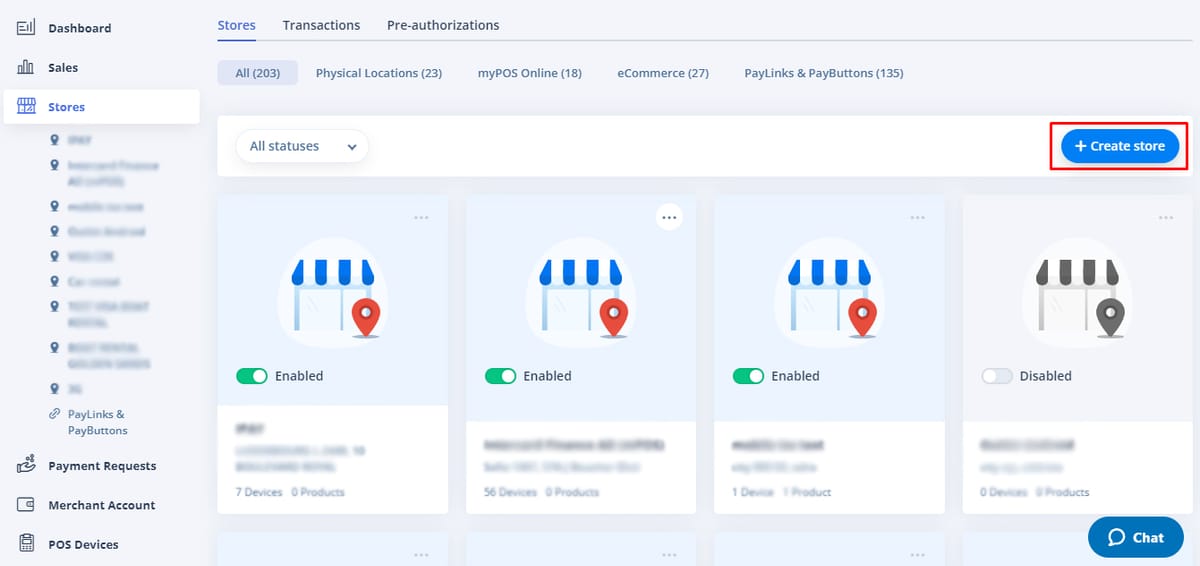The image size is (1200, 566).
Task: Click the Payment Requests hand icon
Action: coord(26,465)
